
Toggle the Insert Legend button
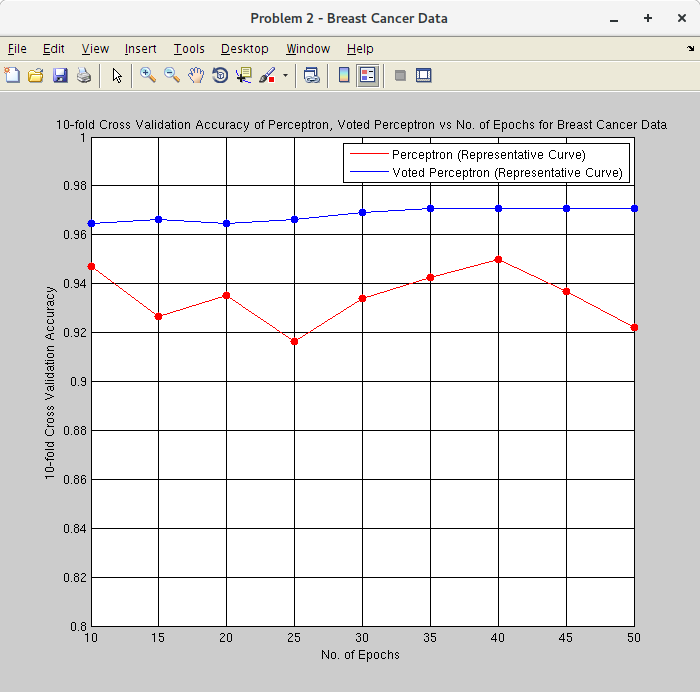coord(368,75)
